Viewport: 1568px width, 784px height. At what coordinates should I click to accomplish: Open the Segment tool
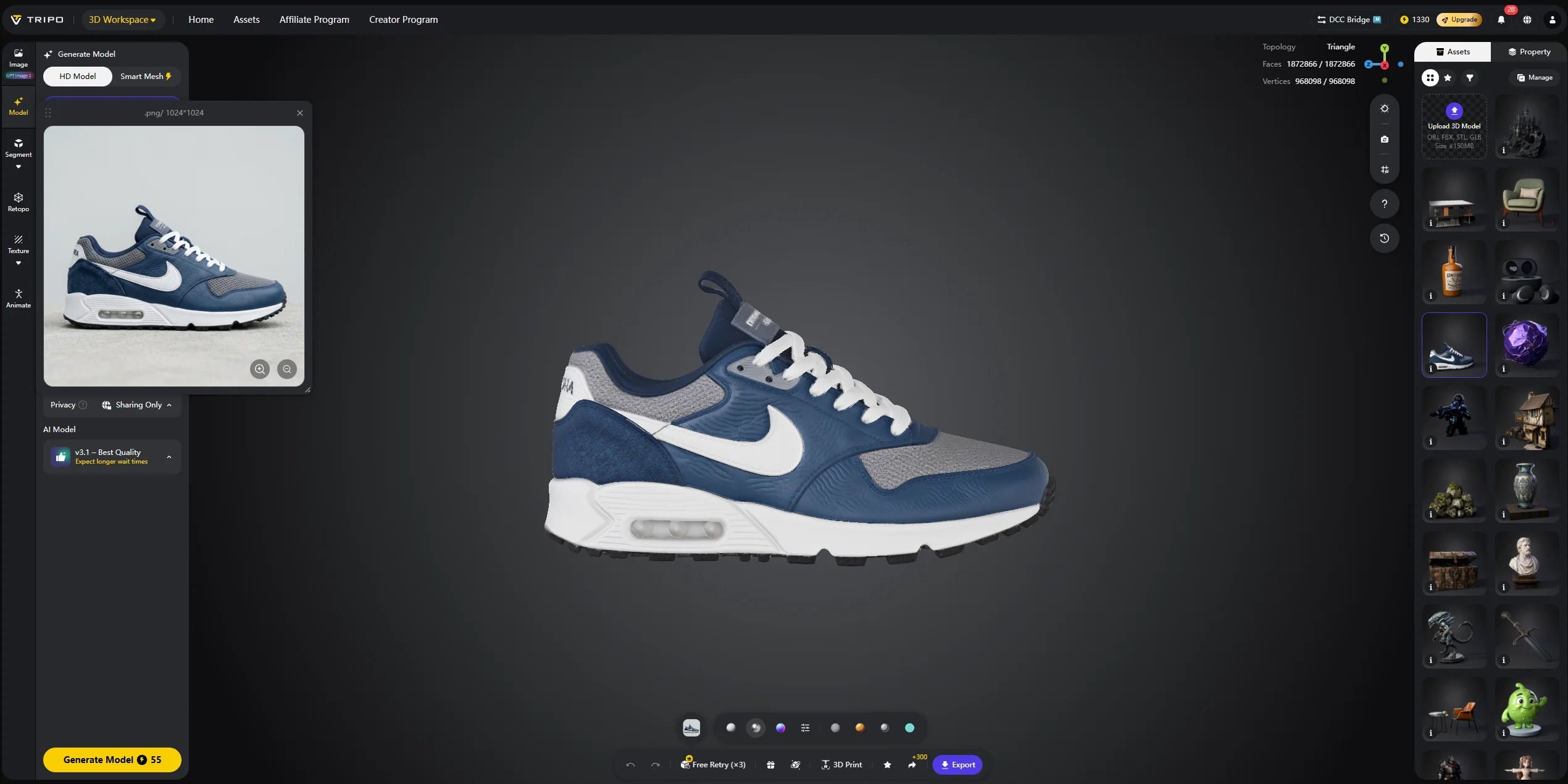19,148
